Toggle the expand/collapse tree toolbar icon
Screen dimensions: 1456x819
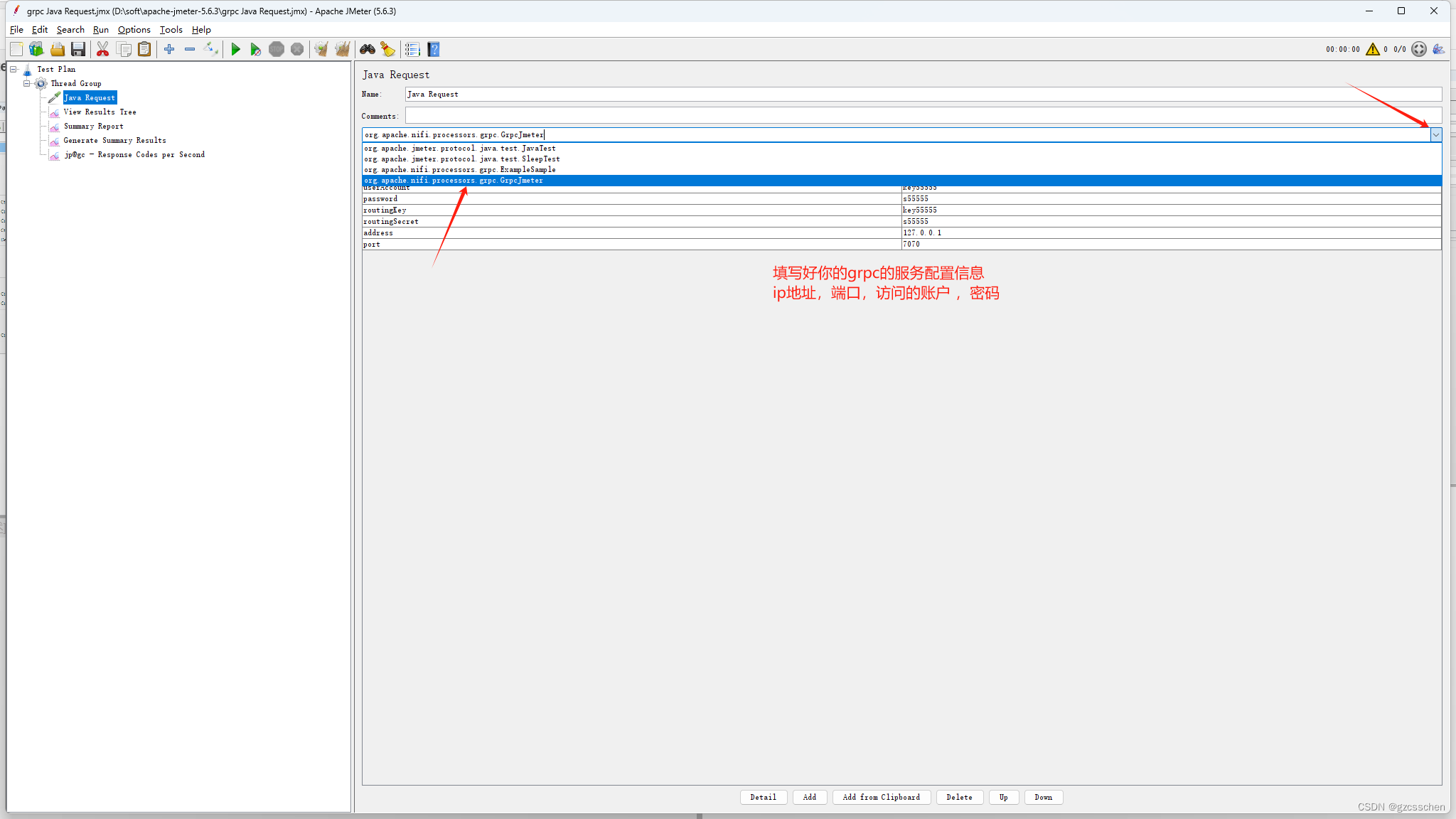click(x=210, y=49)
